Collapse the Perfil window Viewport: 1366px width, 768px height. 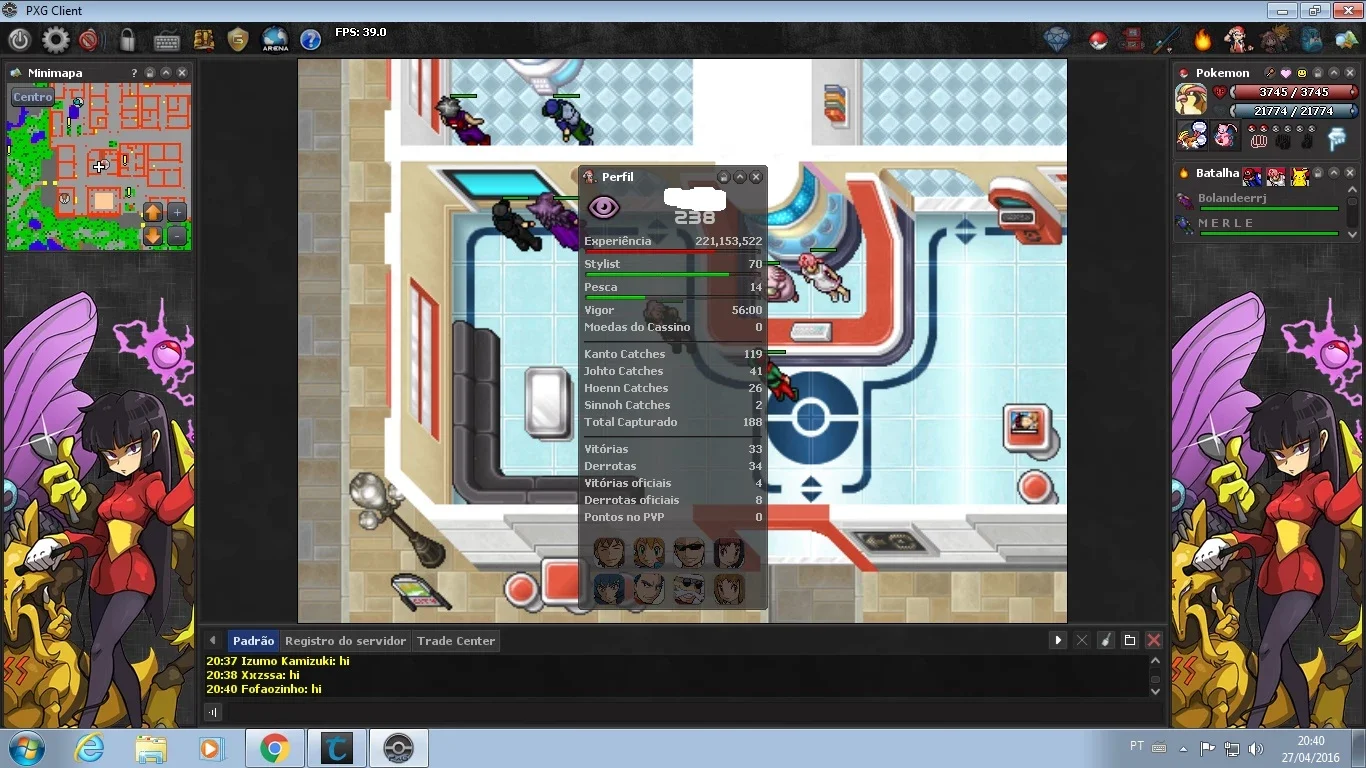(x=740, y=177)
